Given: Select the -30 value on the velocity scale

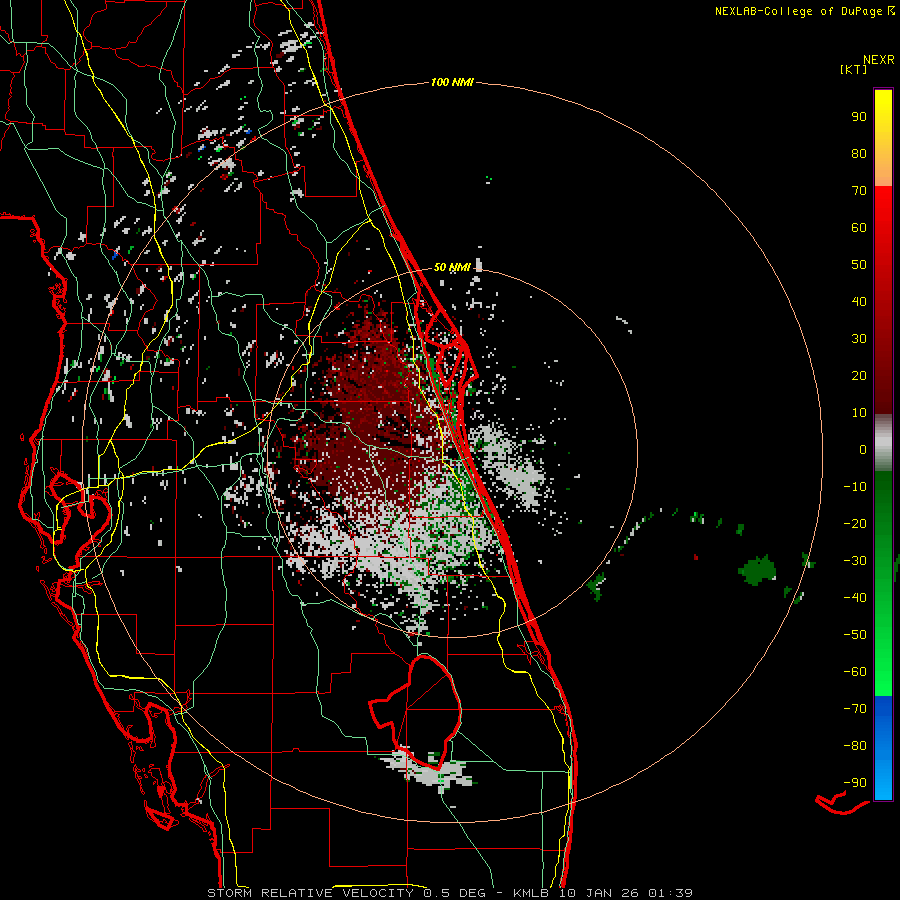Looking at the screenshot, I should [855, 561].
